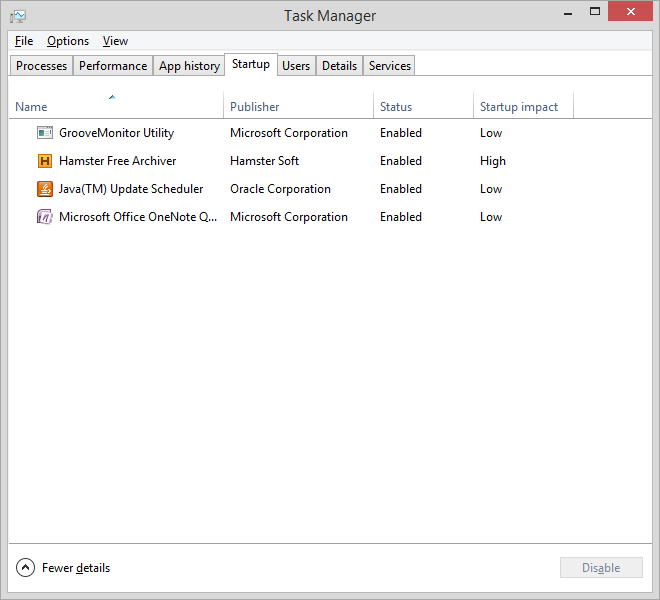Click the Microsoft Office OneNote icon
Viewport: 660px width, 600px height.
pos(44,217)
